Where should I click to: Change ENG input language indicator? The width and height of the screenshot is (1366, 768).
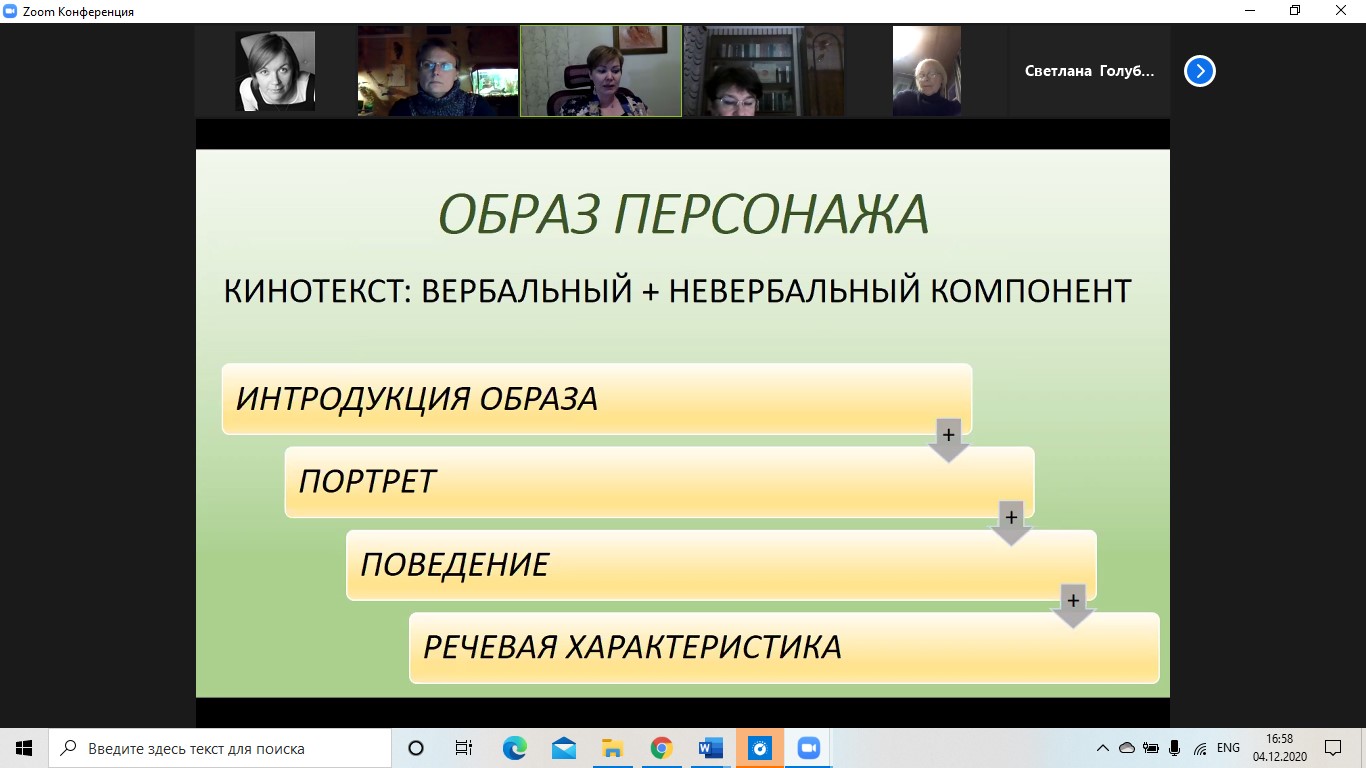(x=1228, y=748)
